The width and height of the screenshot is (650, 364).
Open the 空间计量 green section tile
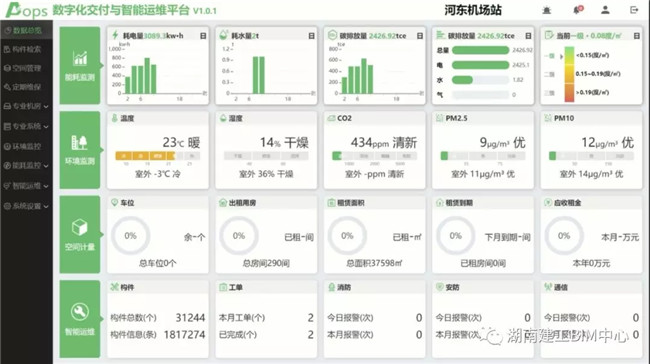pos(80,235)
